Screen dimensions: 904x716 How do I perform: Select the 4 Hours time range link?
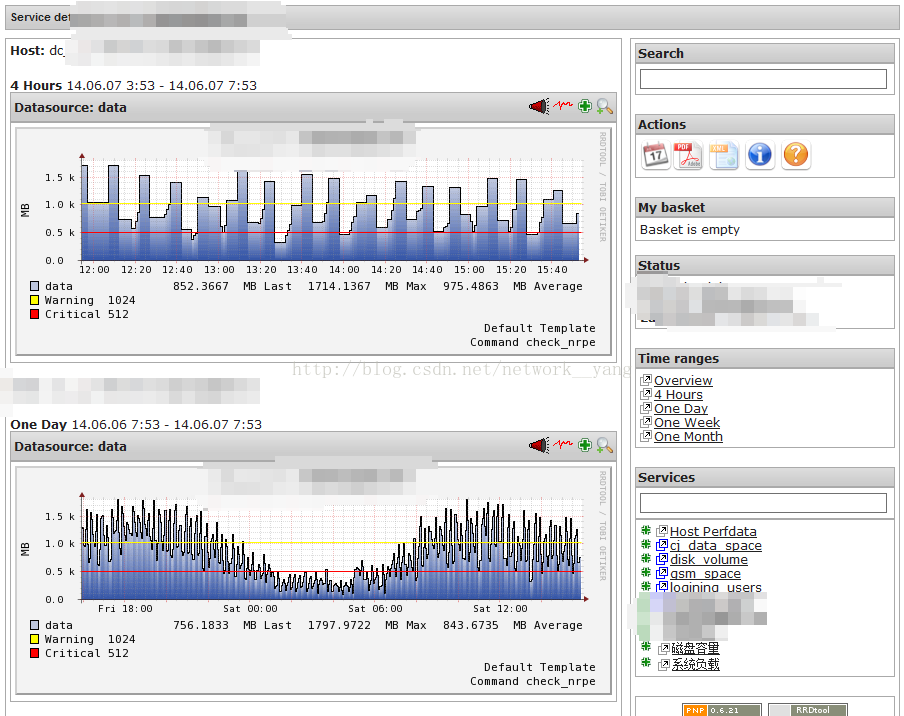tap(678, 394)
